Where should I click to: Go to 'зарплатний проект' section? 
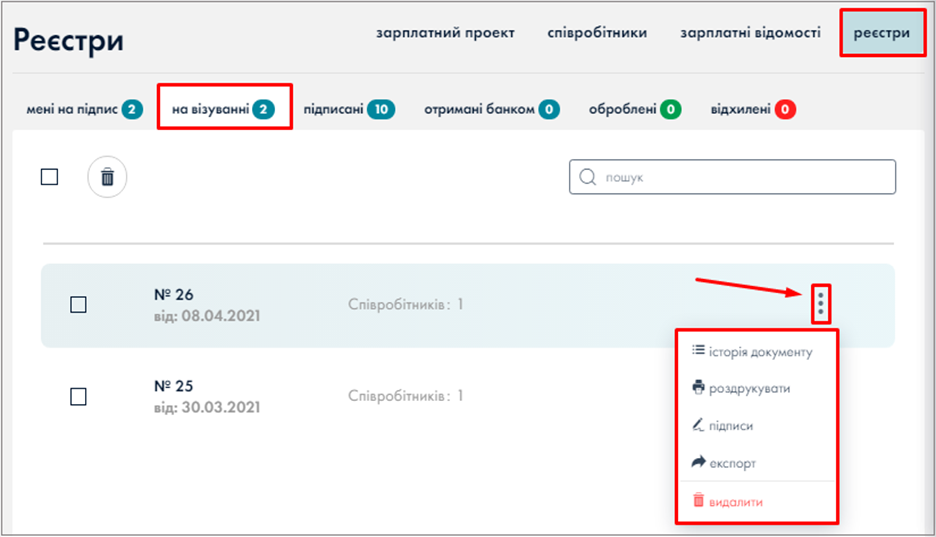pyautogui.click(x=445, y=33)
